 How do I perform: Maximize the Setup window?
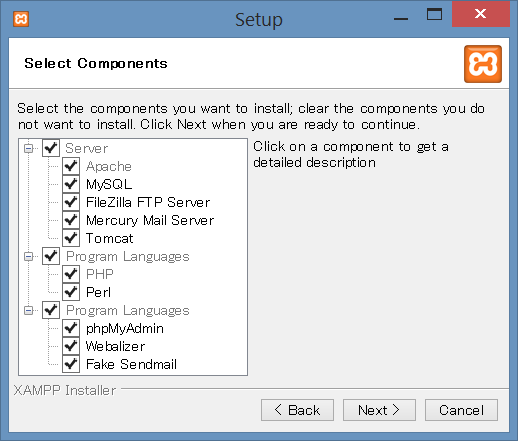coord(434,14)
